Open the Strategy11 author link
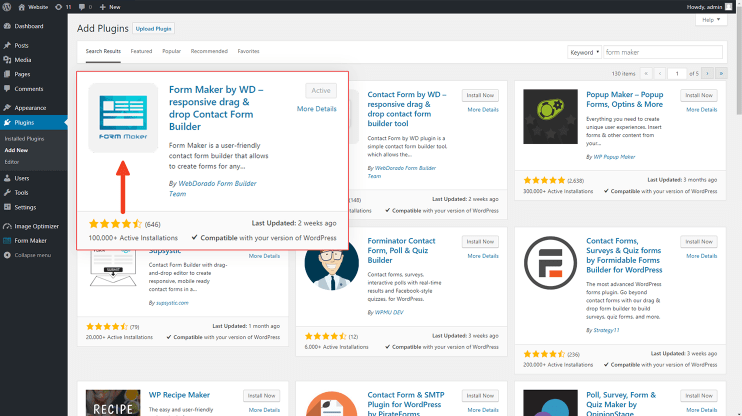 (x=606, y=330)
